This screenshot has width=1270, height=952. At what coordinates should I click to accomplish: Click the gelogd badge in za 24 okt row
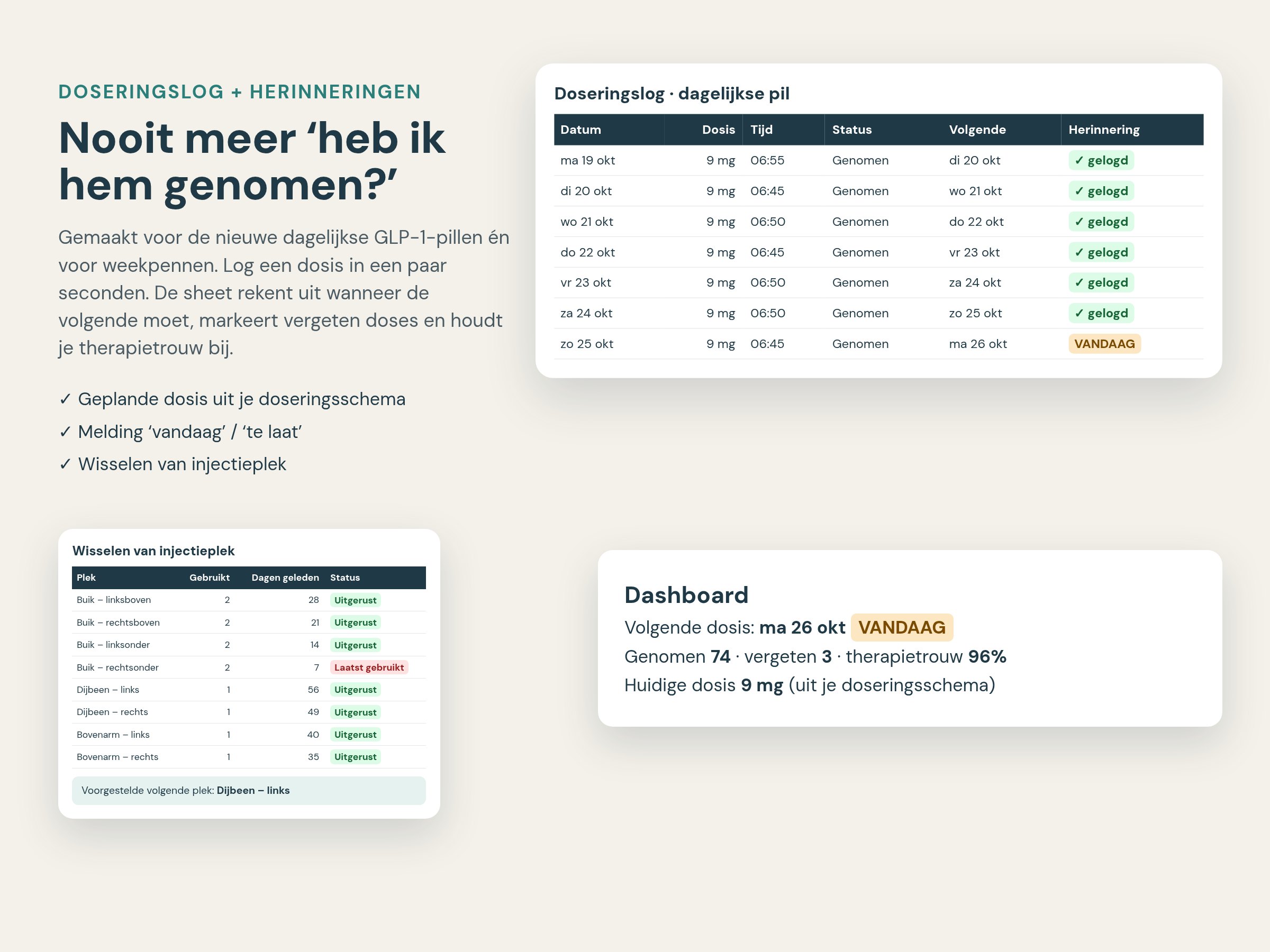coord(1101,313)
